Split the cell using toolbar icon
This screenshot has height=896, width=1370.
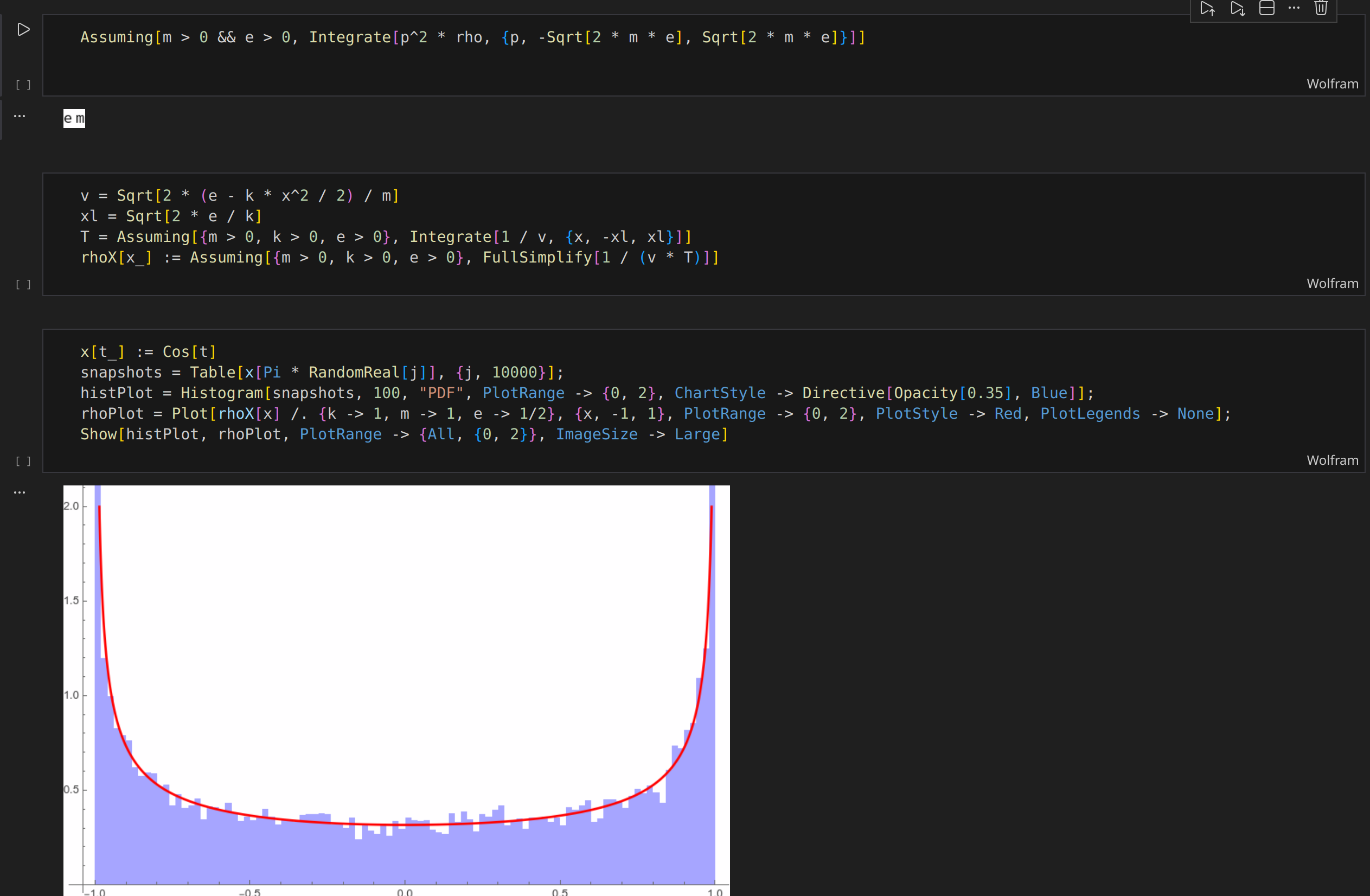[1266, 9]
